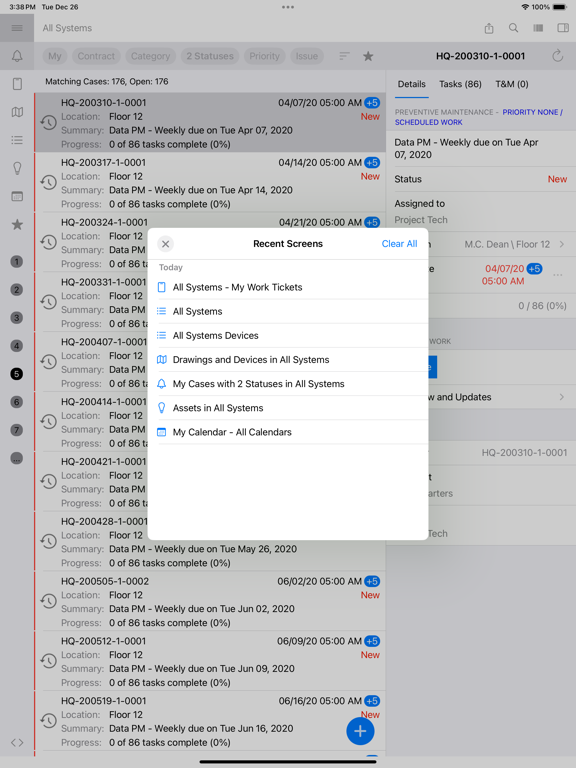
Task: Click the Clear All link
Action: 399,244
